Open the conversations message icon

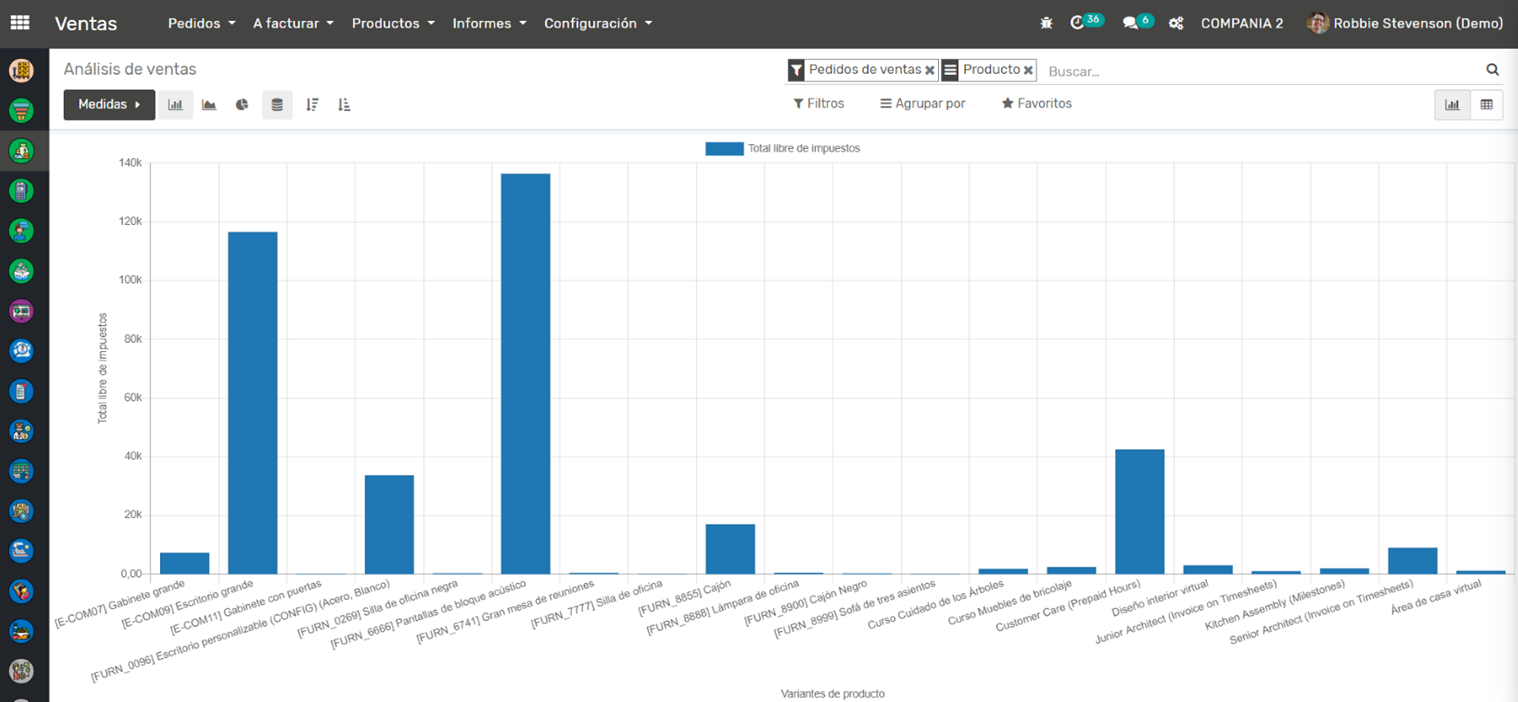pyautogui.click(x=1130, y=23)
